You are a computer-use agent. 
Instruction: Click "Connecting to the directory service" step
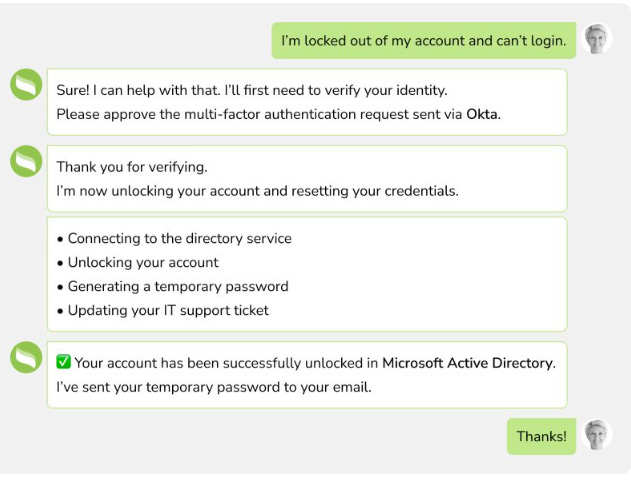(179, 239)
